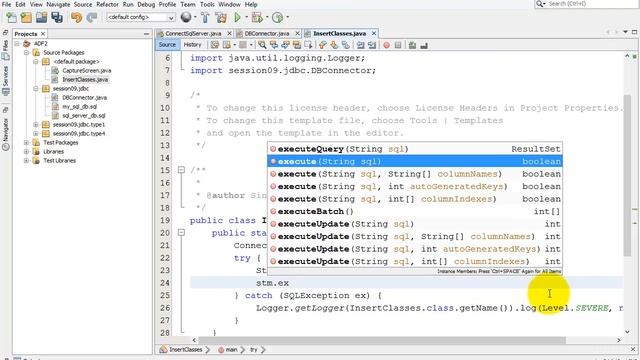Click the Previous Bookmark icon in editor toolbar

coord(322,45)
